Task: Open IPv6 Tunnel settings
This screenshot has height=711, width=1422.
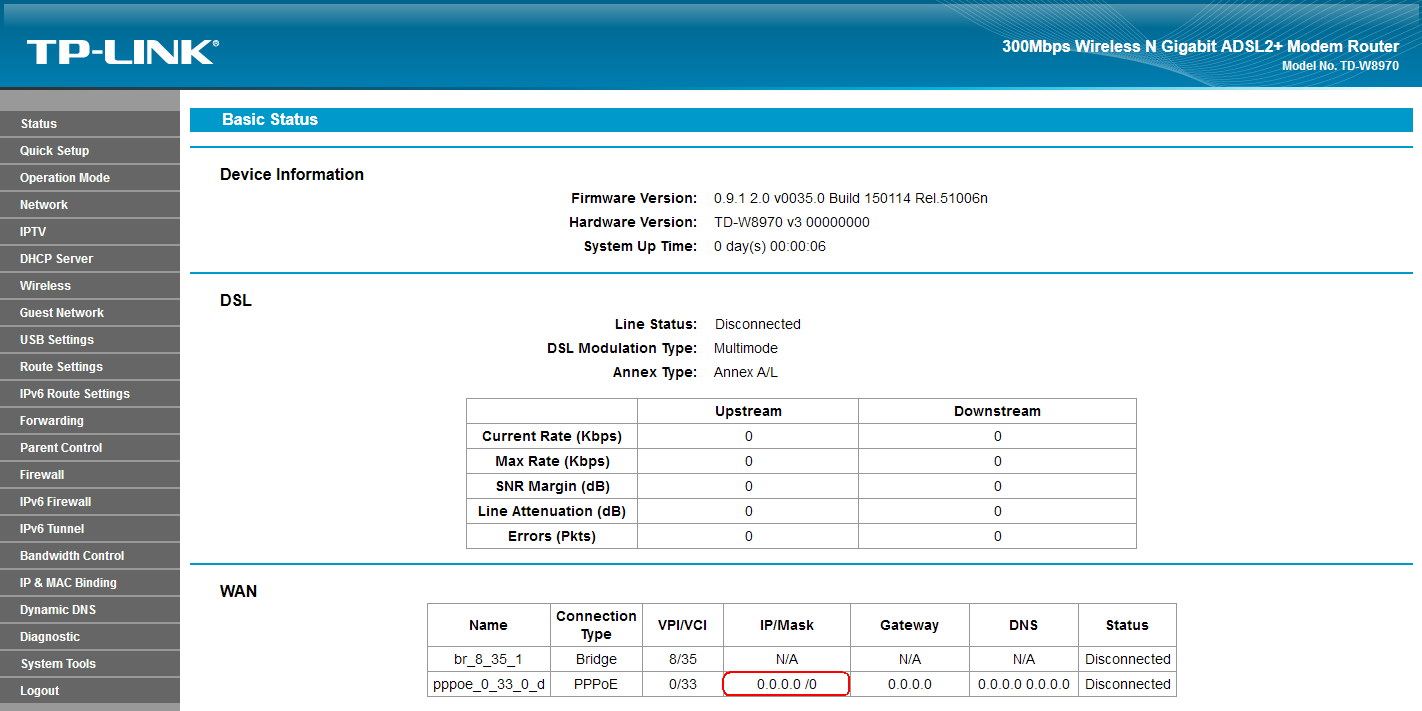Action: [x=90, y=529]
